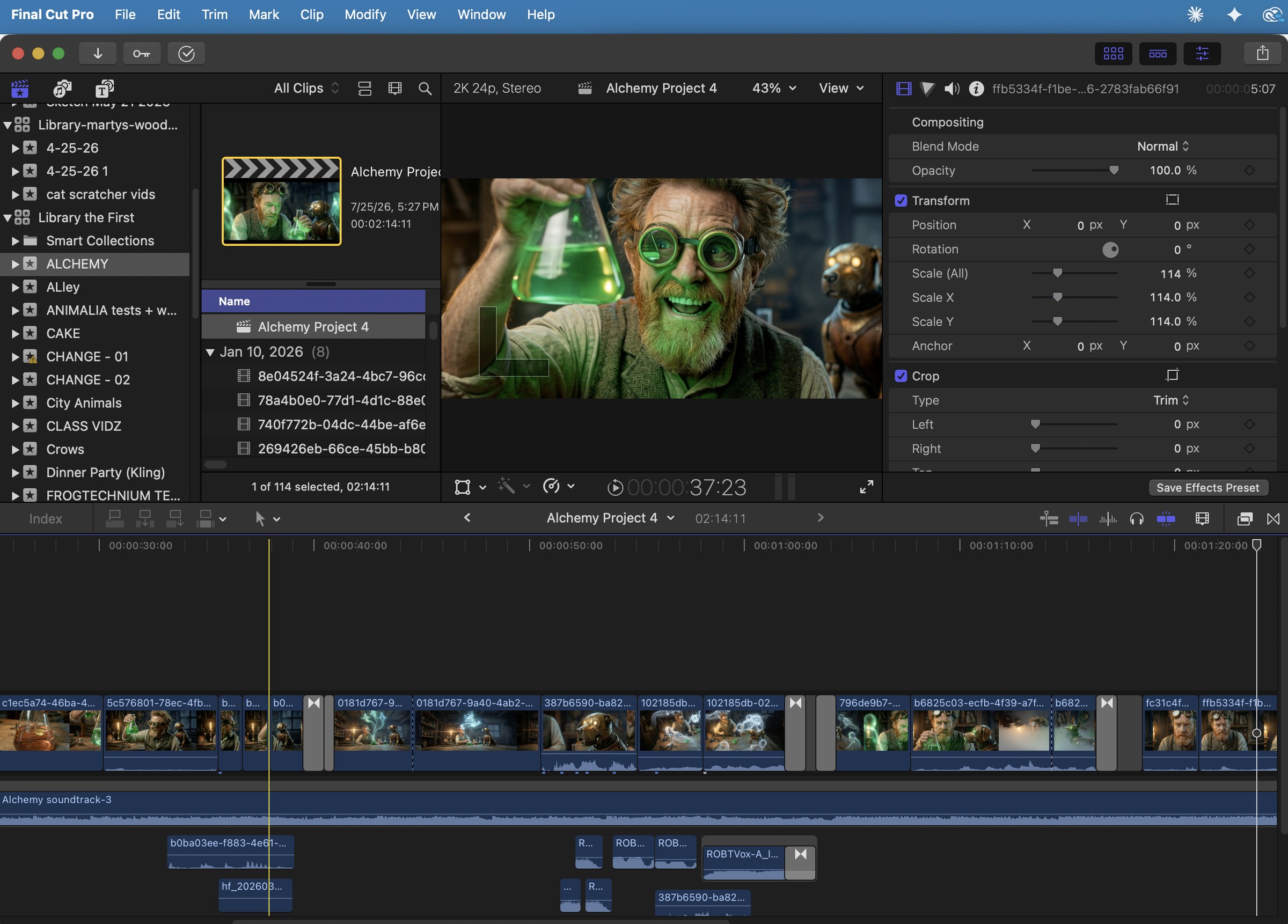Open the Keyword Editor key icon
1288x924 pixels.
(x=141, y=53)
